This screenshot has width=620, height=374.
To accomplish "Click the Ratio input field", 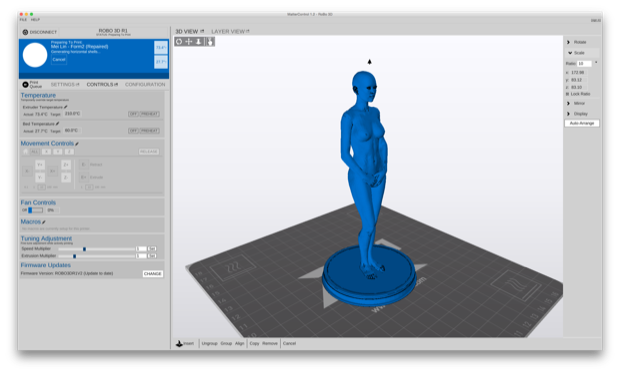I will 584,63.
